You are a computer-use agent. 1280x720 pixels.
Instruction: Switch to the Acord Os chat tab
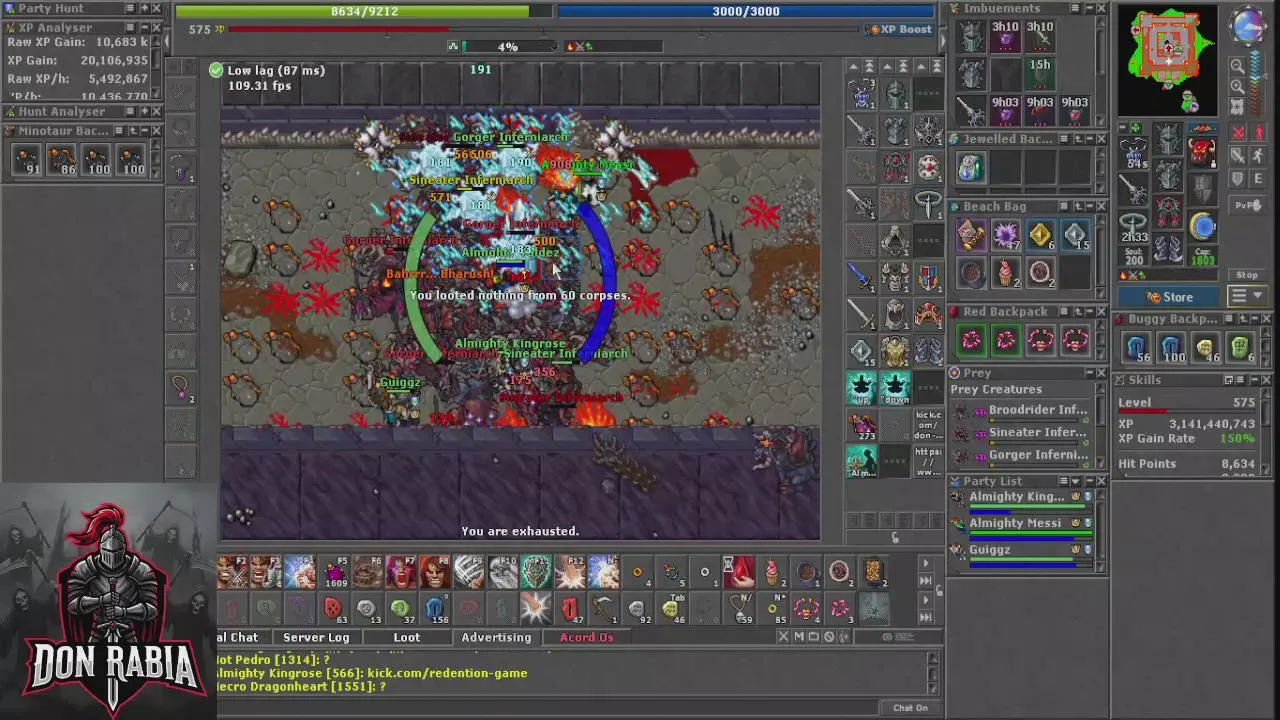pos(586,637)
